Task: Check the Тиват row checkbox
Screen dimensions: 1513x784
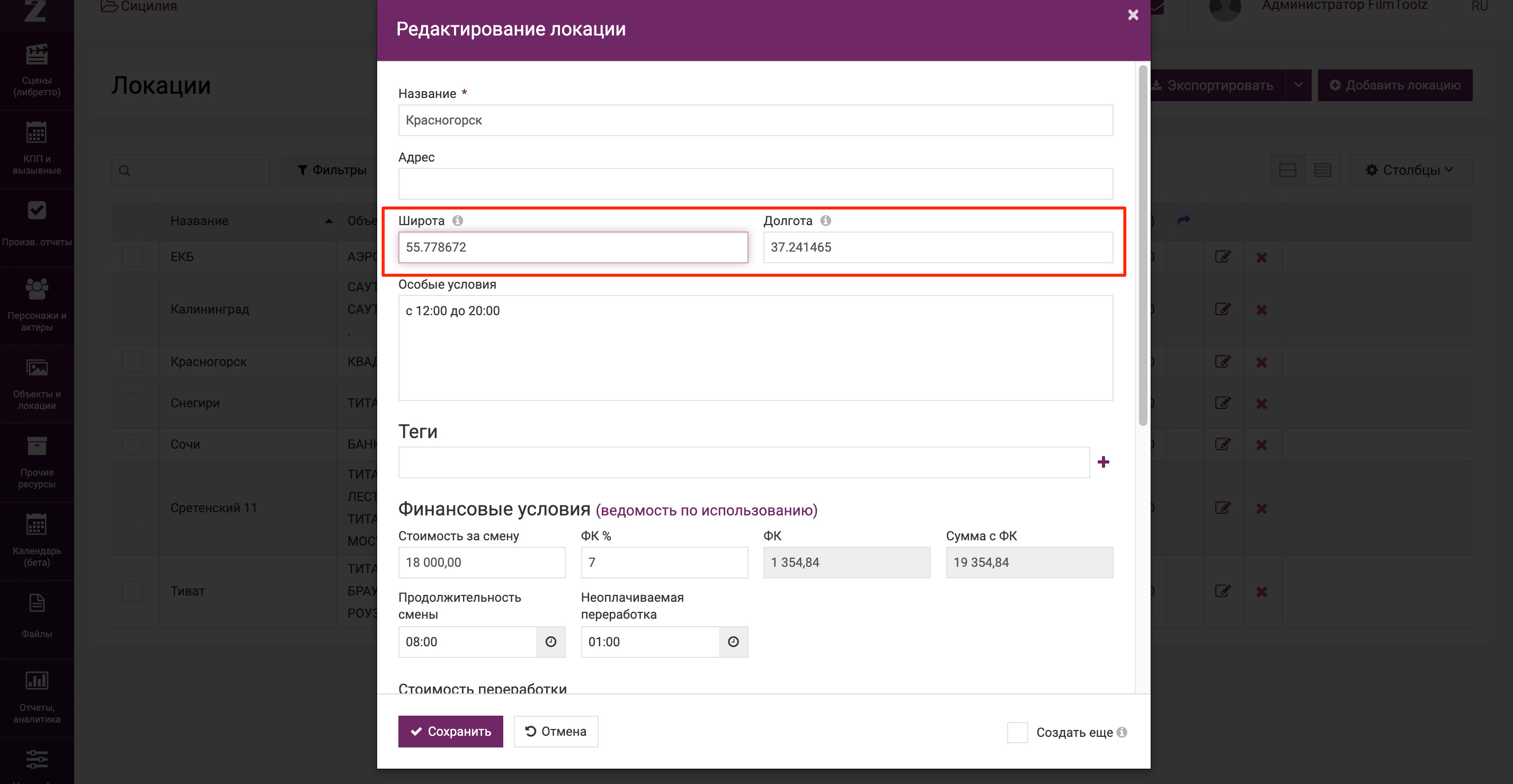Action: click(133, 591)
